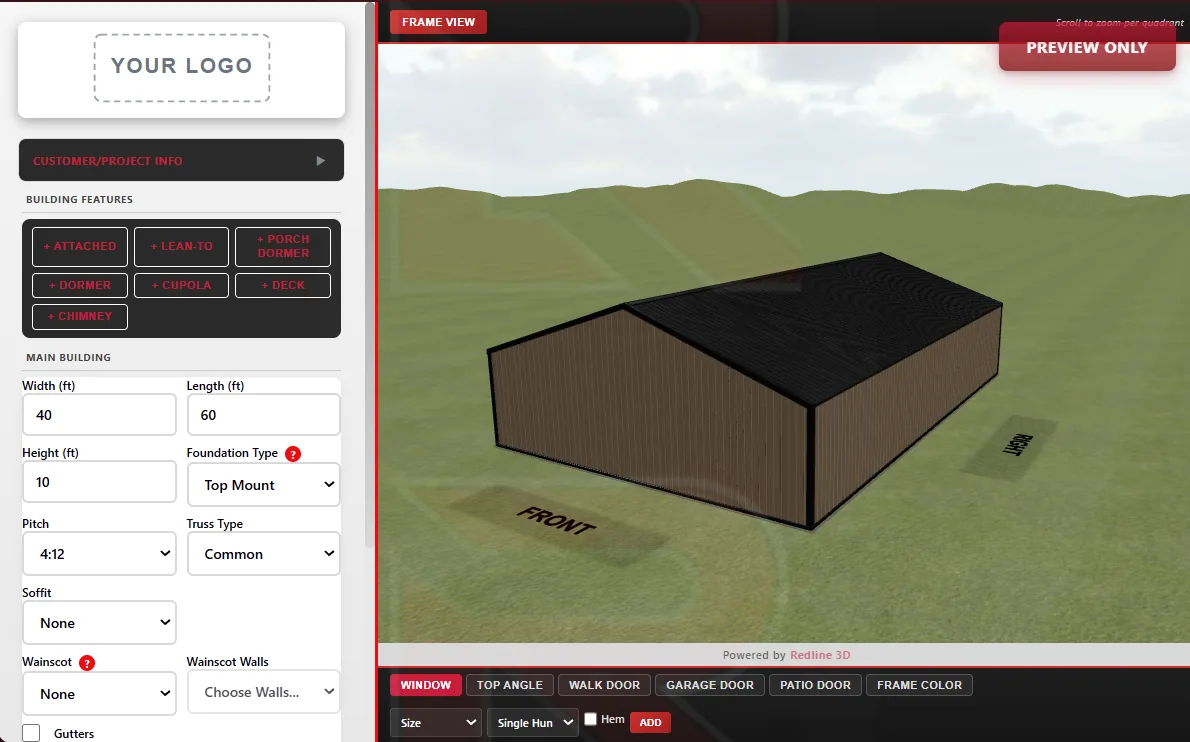Viewport: 1190px width, 742px height.
Task: Click the Length (ft) input field
Action: pos(263,415)
